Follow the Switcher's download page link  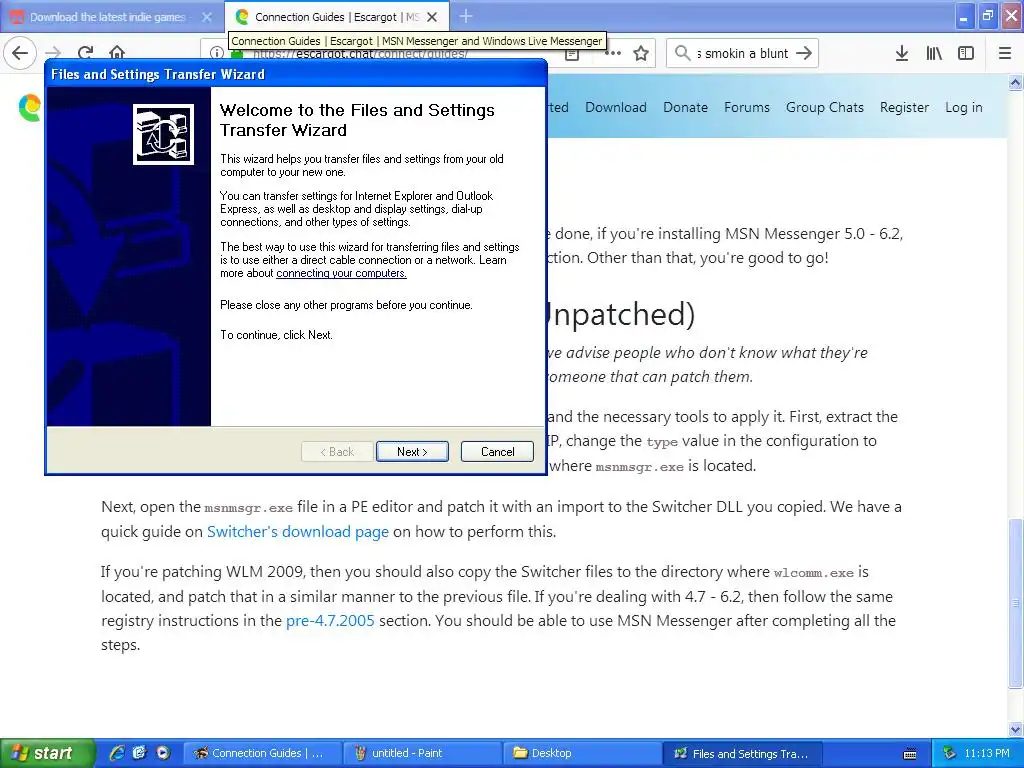coord(298,532)
